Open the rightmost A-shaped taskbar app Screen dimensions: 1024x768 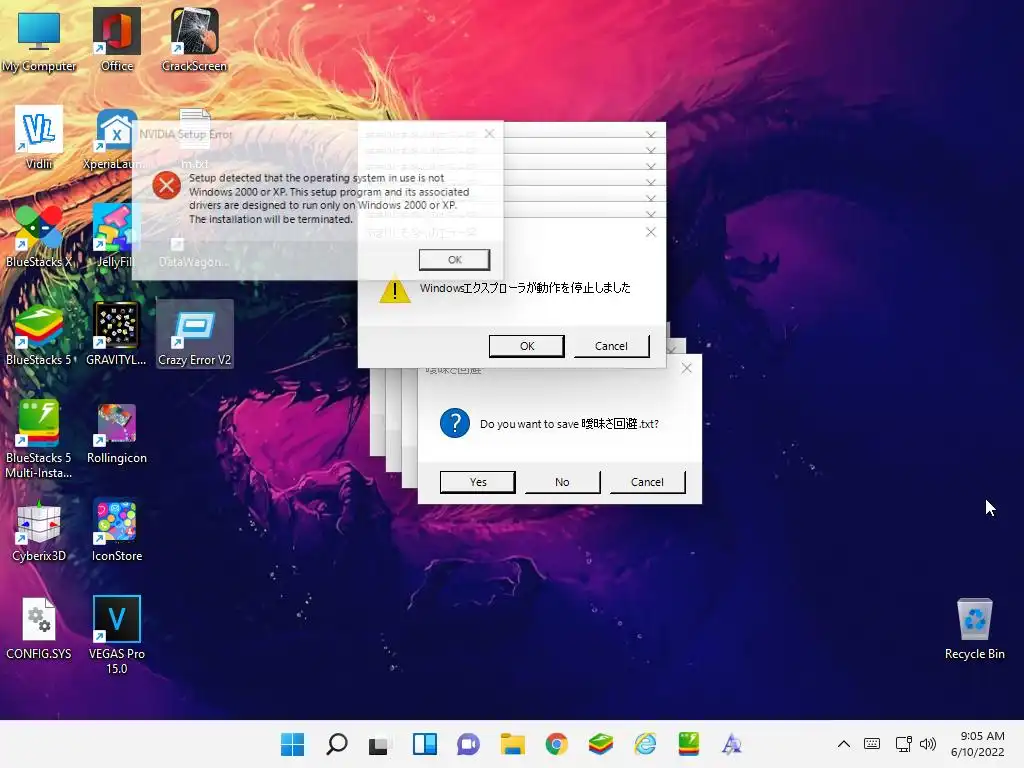tap(732, 744)
